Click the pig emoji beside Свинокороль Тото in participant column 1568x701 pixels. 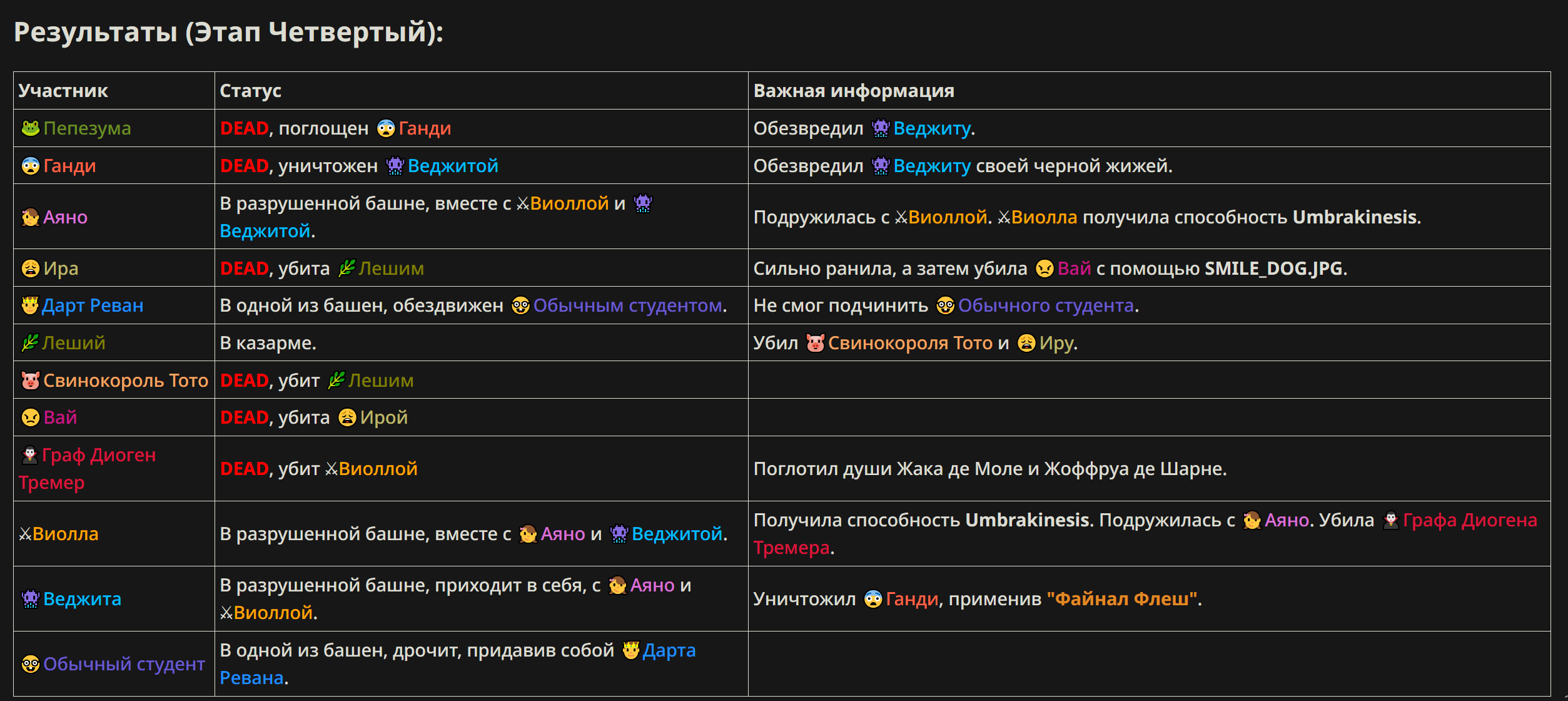coord(31,381)
